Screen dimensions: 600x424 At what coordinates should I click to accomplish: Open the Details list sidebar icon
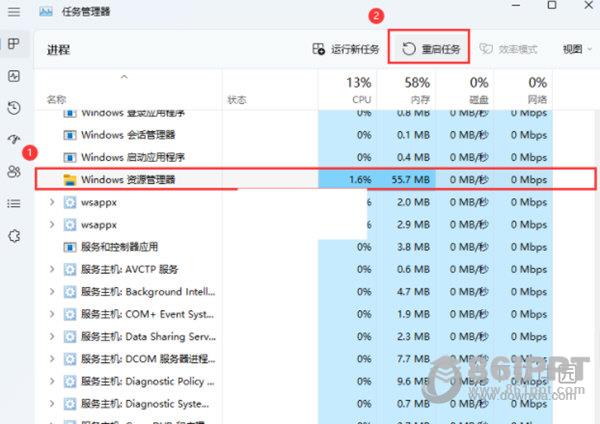pyautogui.click(x=14, y=203)
